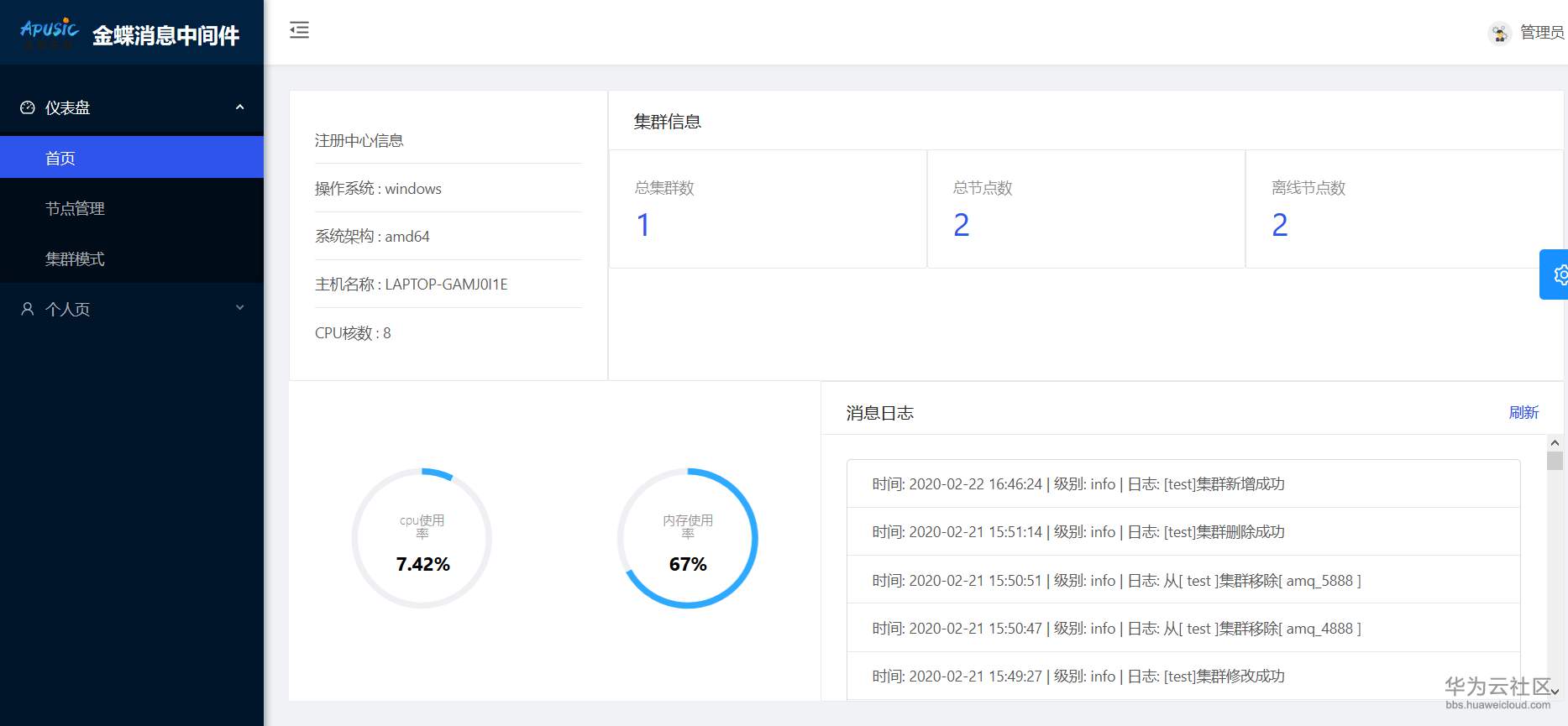
Task: Open the settings gear panel on right edge
Action: click(x=1555, y=274)
